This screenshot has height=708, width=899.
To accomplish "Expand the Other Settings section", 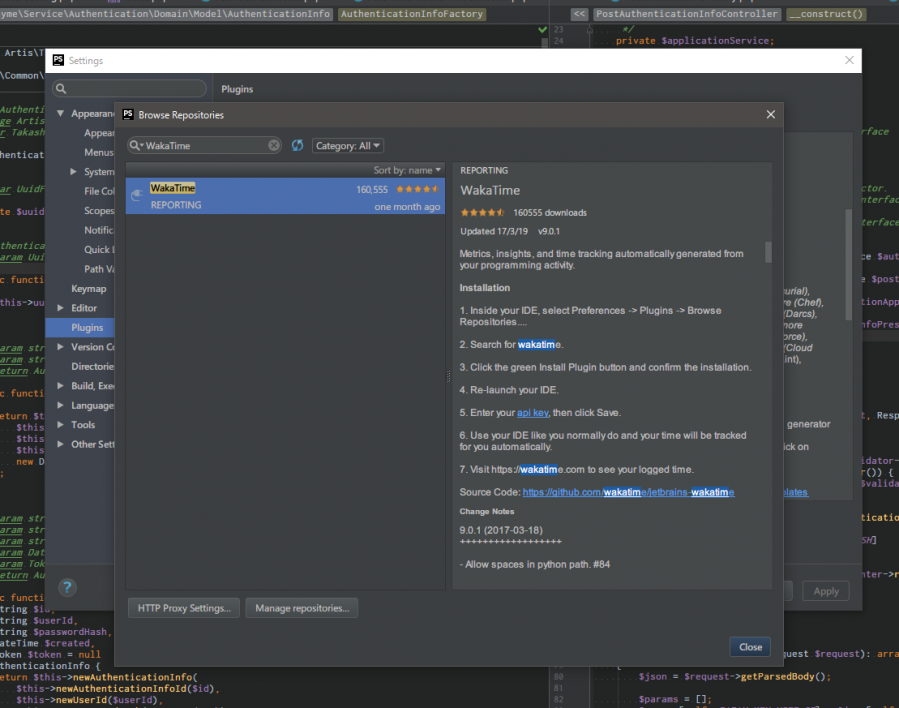I will click(x=60, y=444).
